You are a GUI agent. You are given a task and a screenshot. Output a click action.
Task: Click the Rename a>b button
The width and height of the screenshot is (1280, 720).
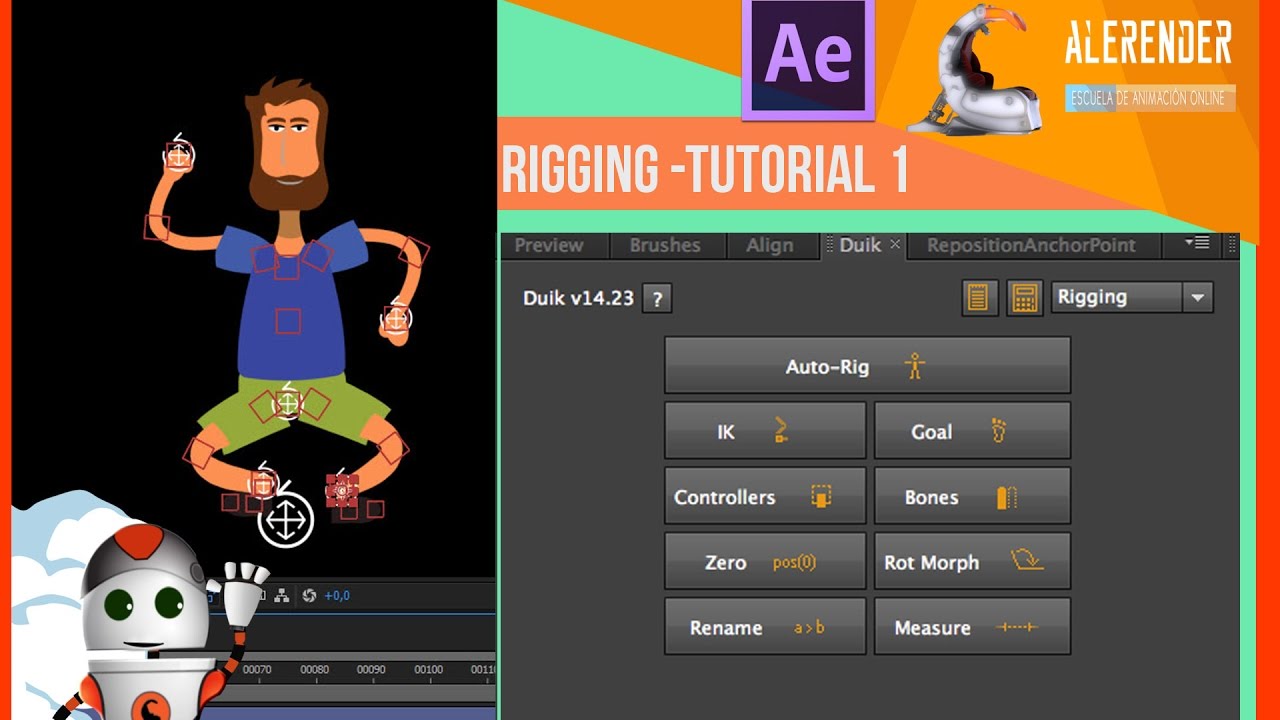[x=765, y=627]
